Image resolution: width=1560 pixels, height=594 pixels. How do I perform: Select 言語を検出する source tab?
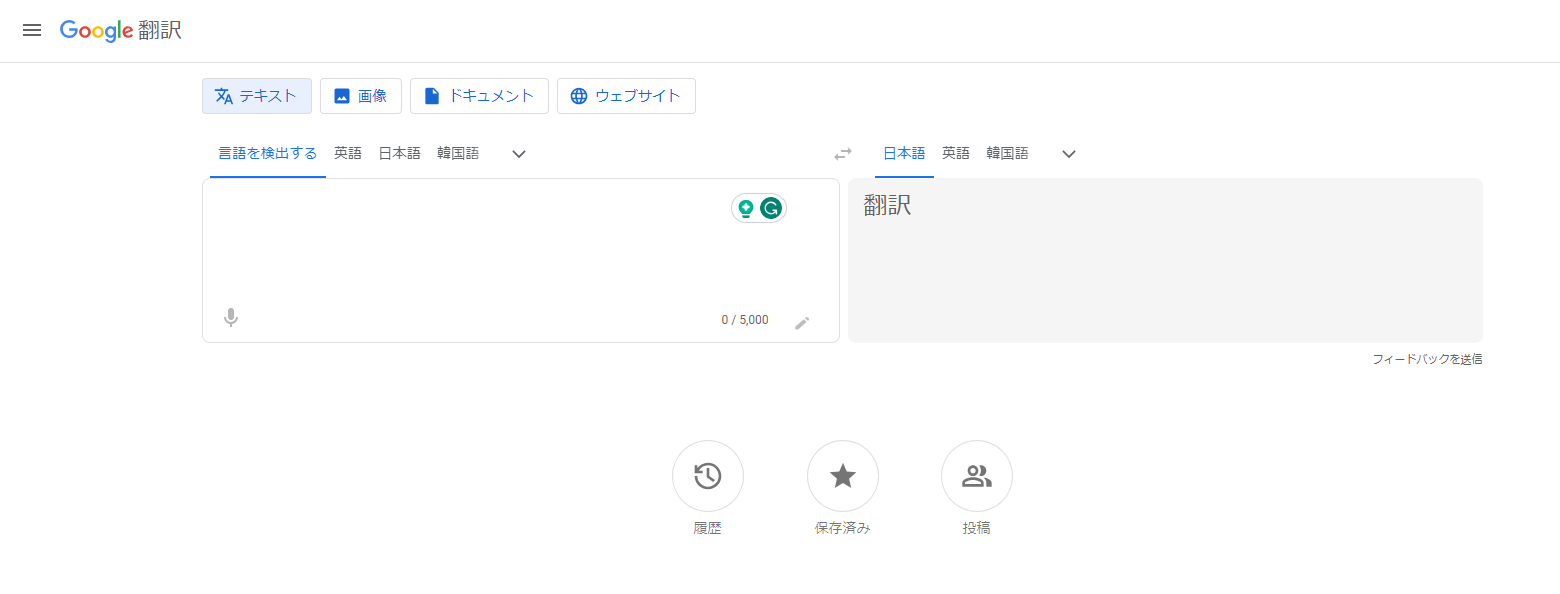[x=268, y=153]
